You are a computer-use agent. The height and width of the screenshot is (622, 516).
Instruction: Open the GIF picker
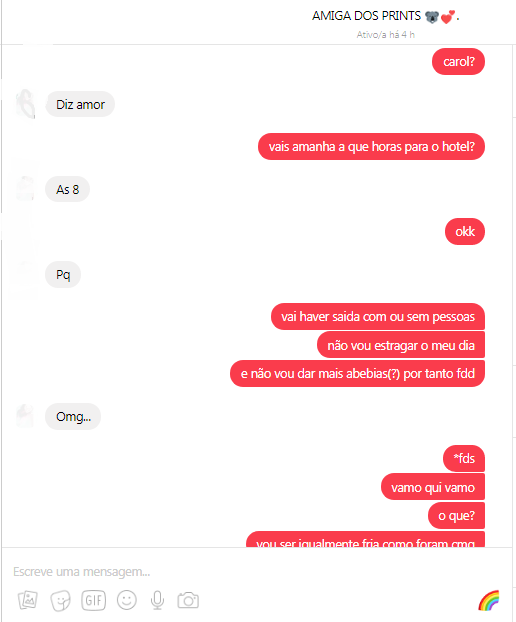pos(94,600)
